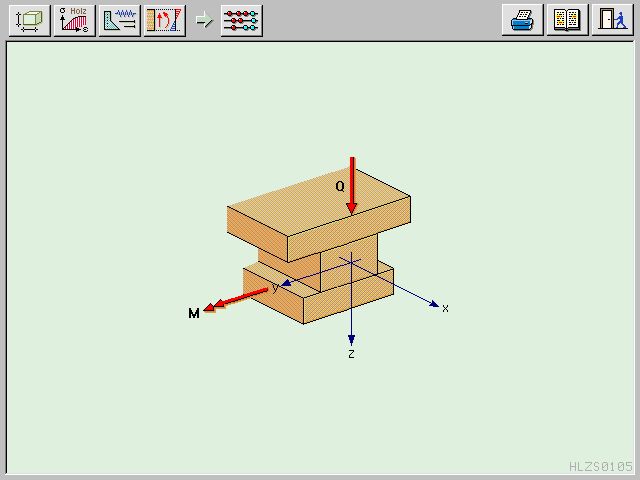Click the red Q force arrow

[x=352, y=185]
